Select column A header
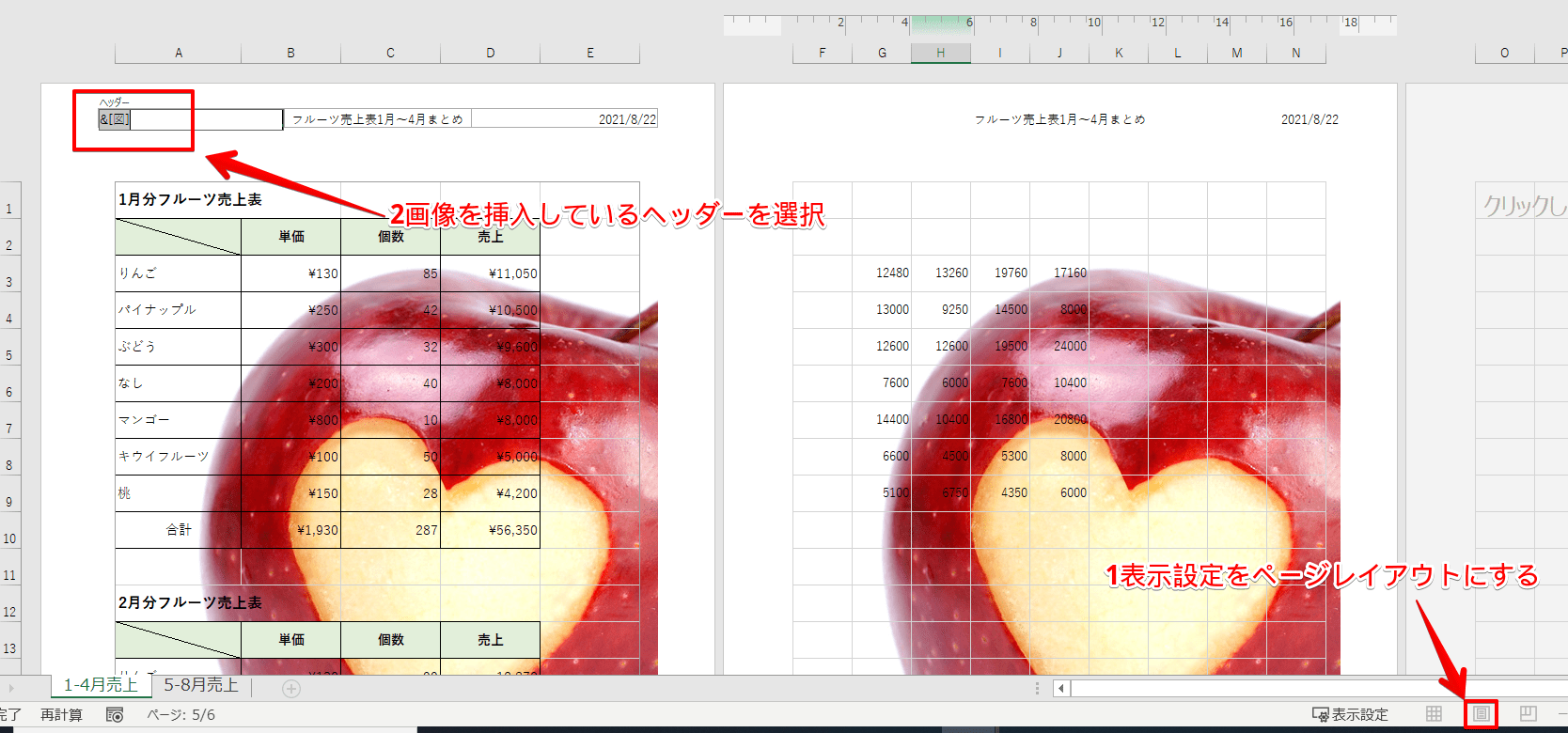 click(x=179, y=54)
